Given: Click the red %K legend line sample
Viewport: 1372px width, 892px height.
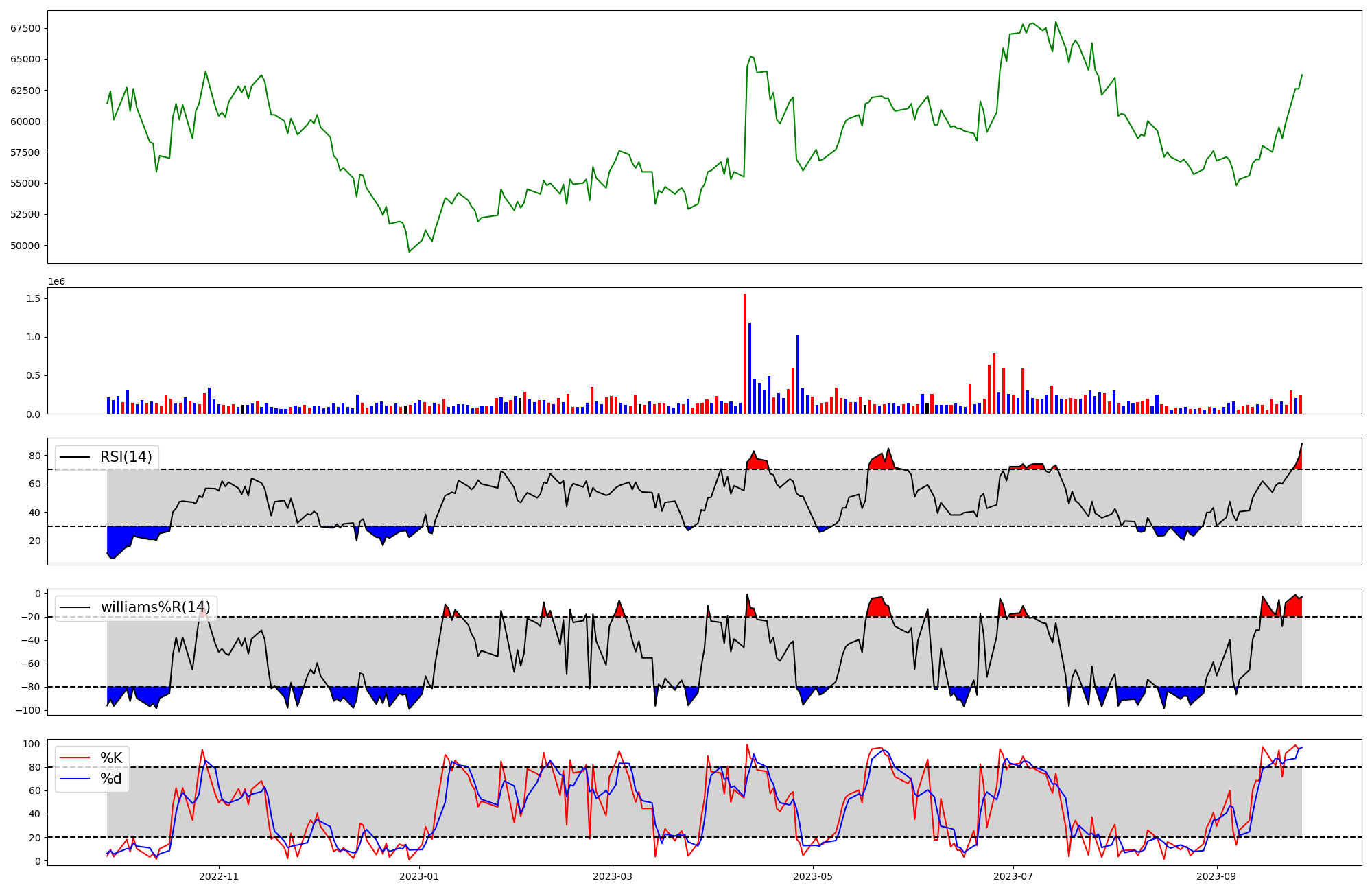Looking at the screenshot, I should pos(75,758).
